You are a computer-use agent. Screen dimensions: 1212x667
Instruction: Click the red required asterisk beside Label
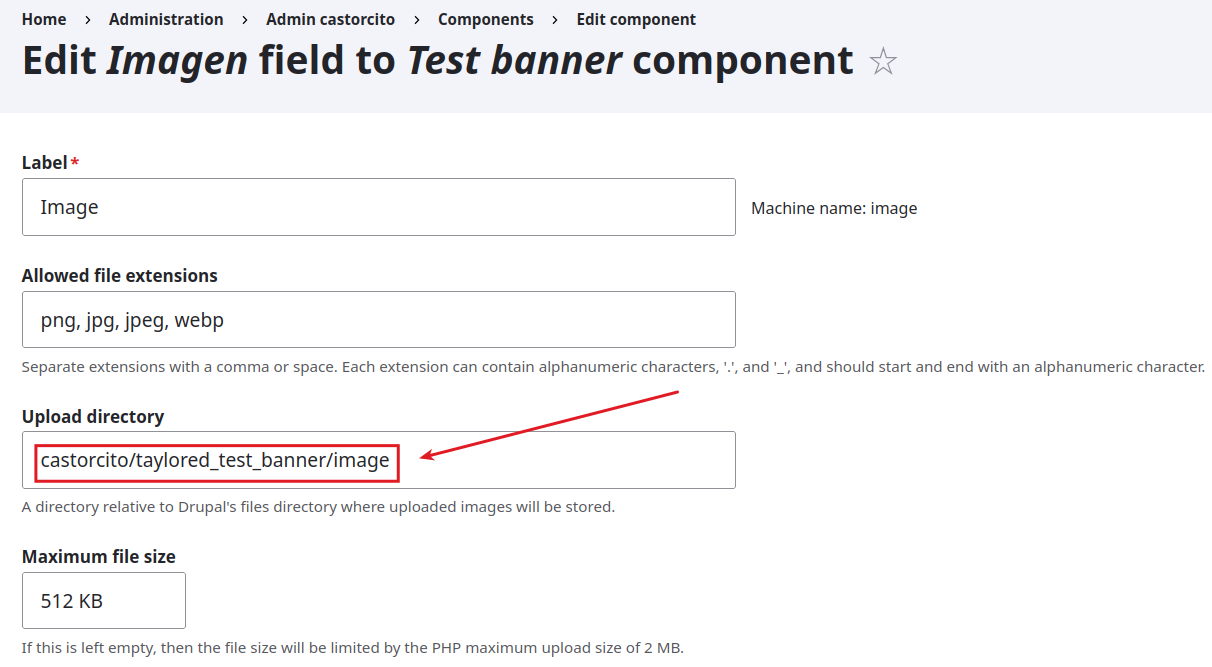[x=75, y=162]
